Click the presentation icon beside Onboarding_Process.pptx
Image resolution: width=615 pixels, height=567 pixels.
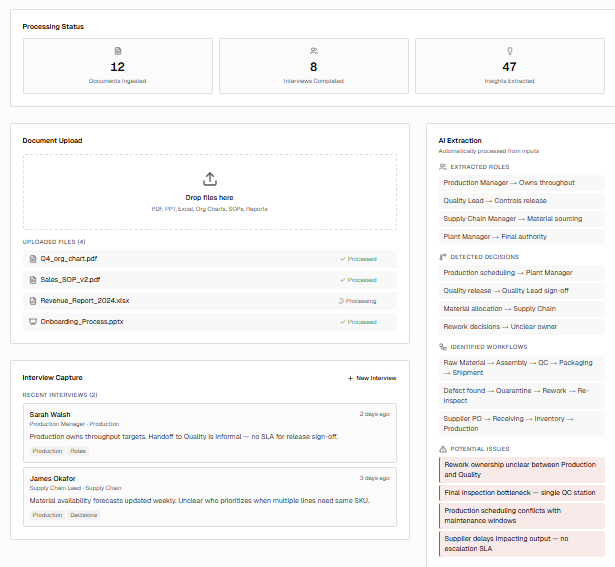tap(33, 322)
